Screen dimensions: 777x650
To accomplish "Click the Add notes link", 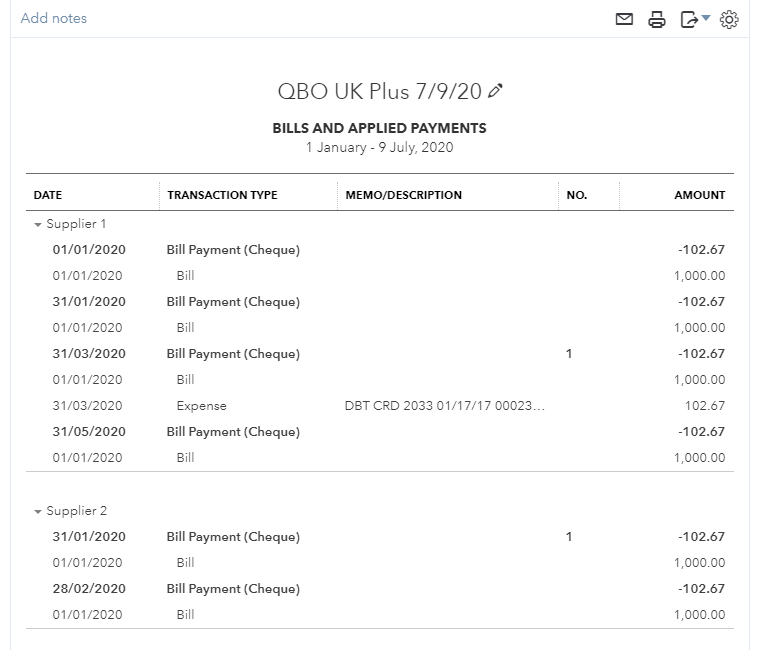I will click(54, 18).
